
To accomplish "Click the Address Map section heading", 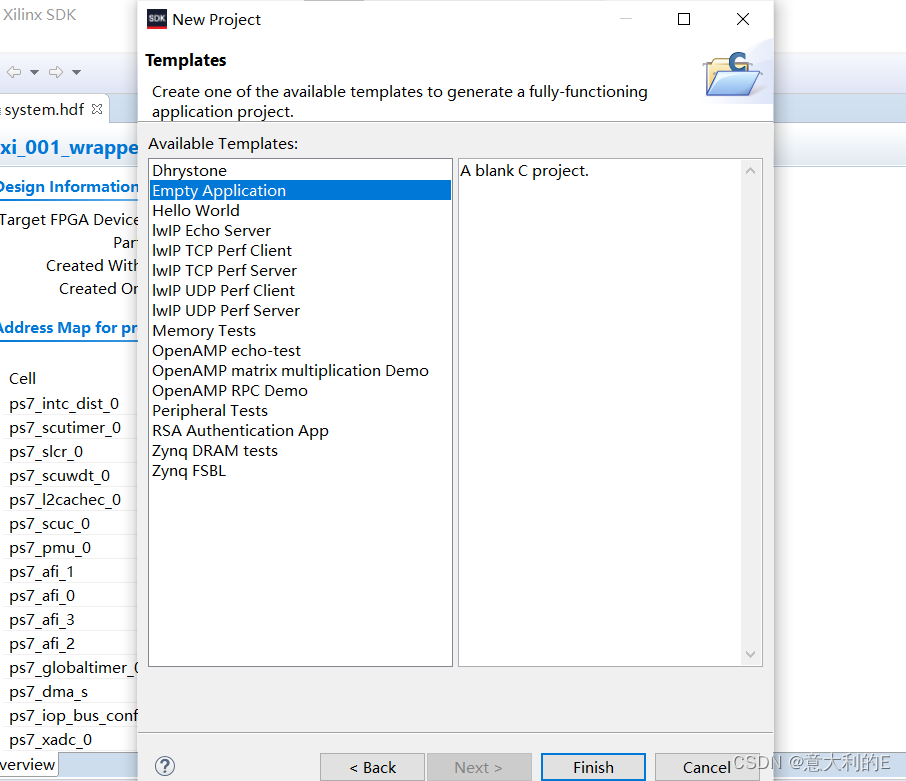I will click(x=69, y=328).
